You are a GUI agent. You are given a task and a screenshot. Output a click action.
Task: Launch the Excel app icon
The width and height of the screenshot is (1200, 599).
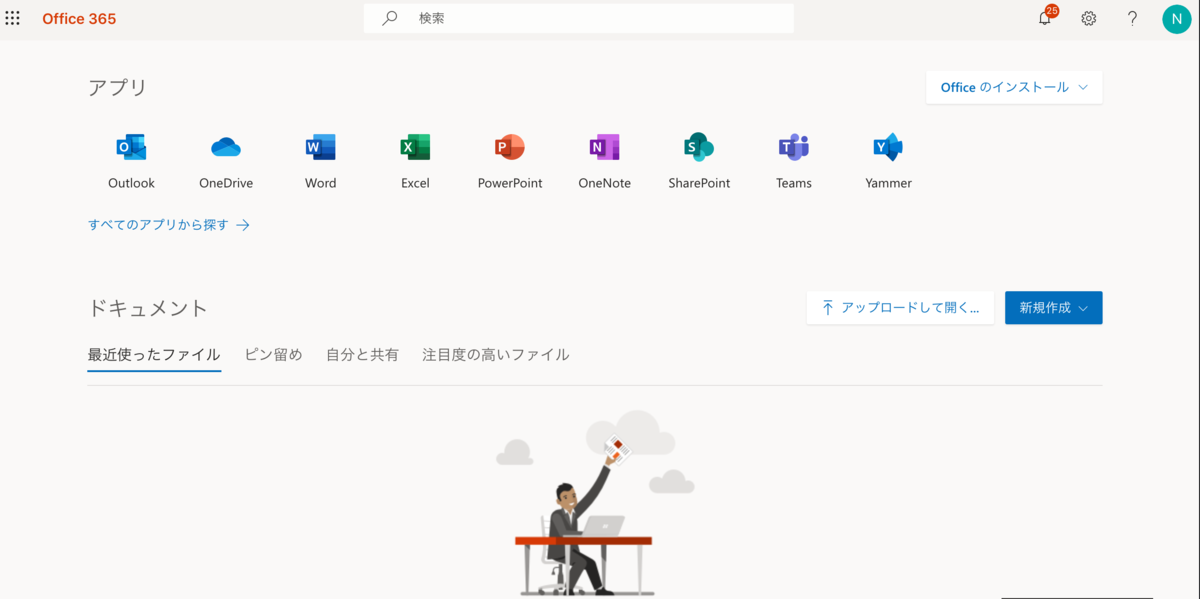click(x=415, y=147)
